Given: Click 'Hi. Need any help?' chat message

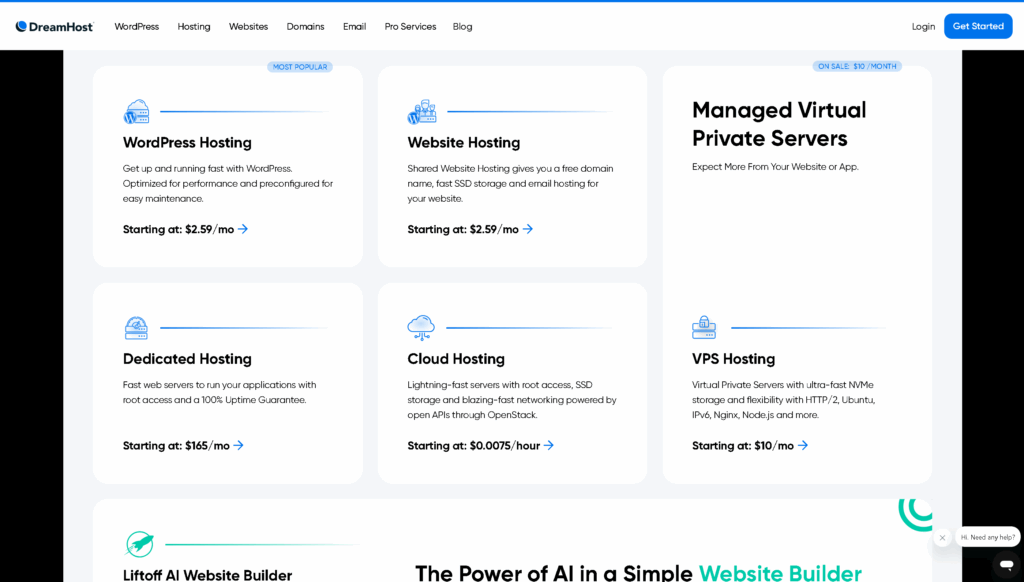Looking at the screenshot, I should (x=987, y=537).
